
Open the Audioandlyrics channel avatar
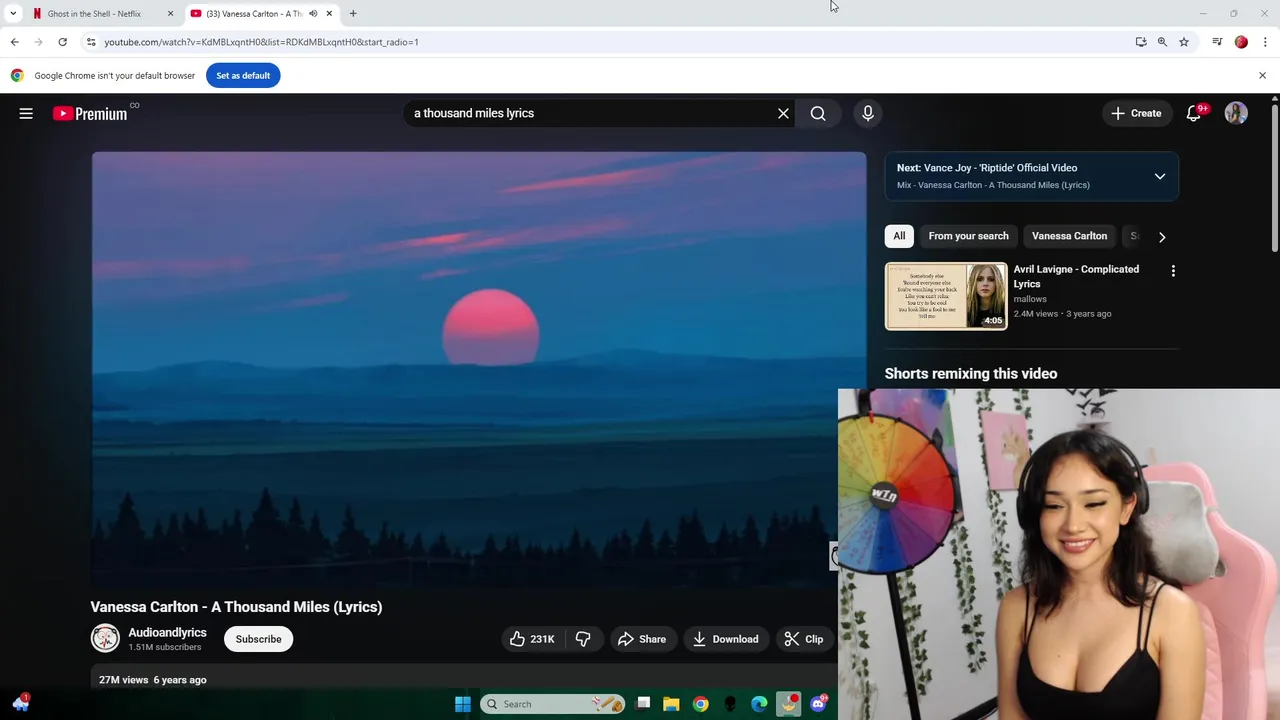click(x=105, y=638)
